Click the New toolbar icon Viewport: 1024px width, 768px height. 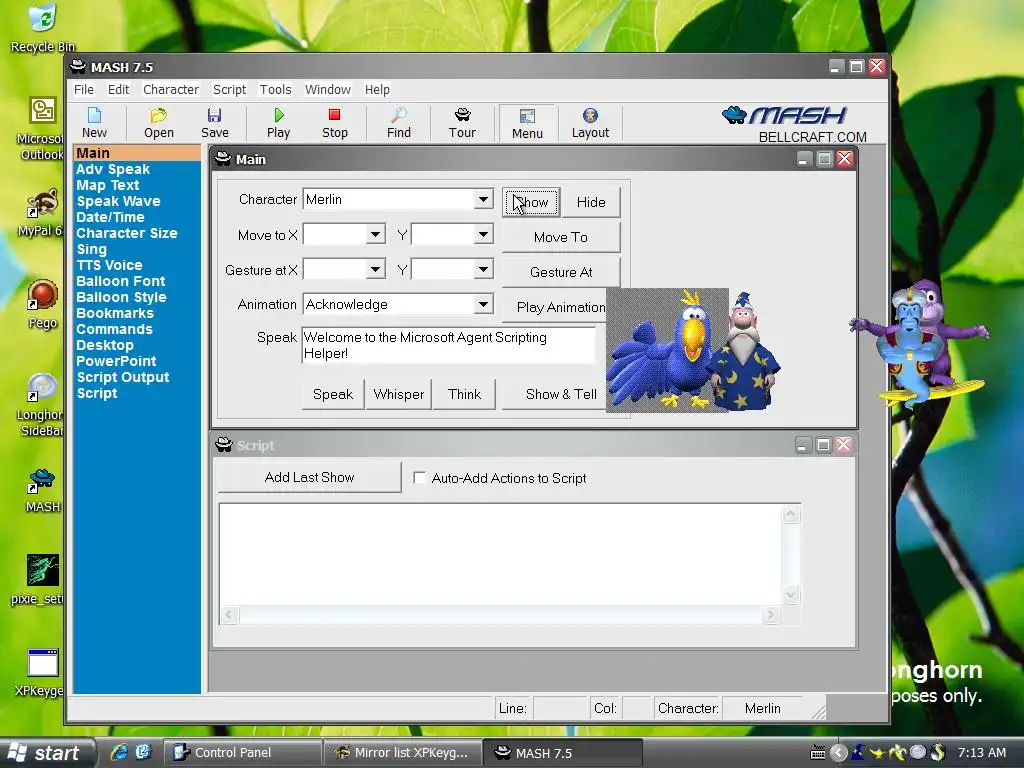[94, 123]
